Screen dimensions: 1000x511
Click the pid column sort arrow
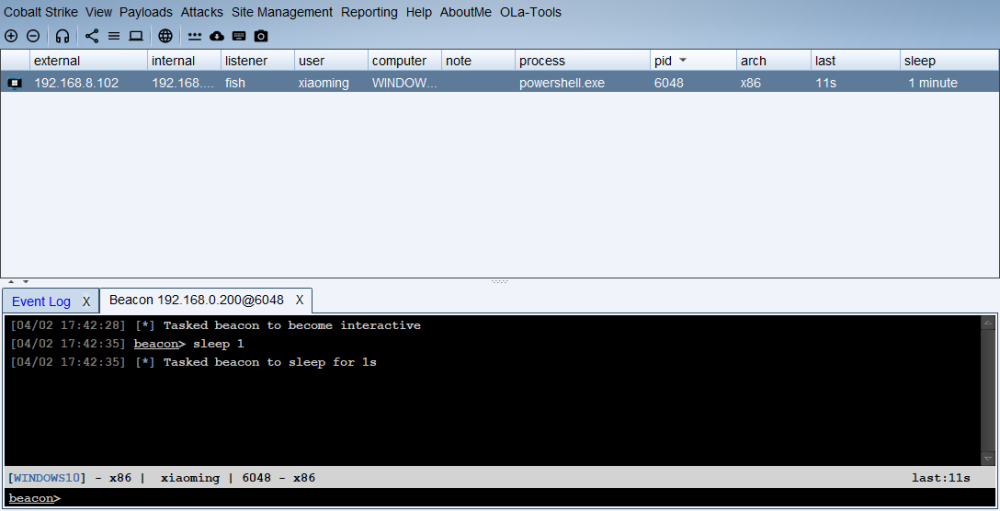[683, 61]
